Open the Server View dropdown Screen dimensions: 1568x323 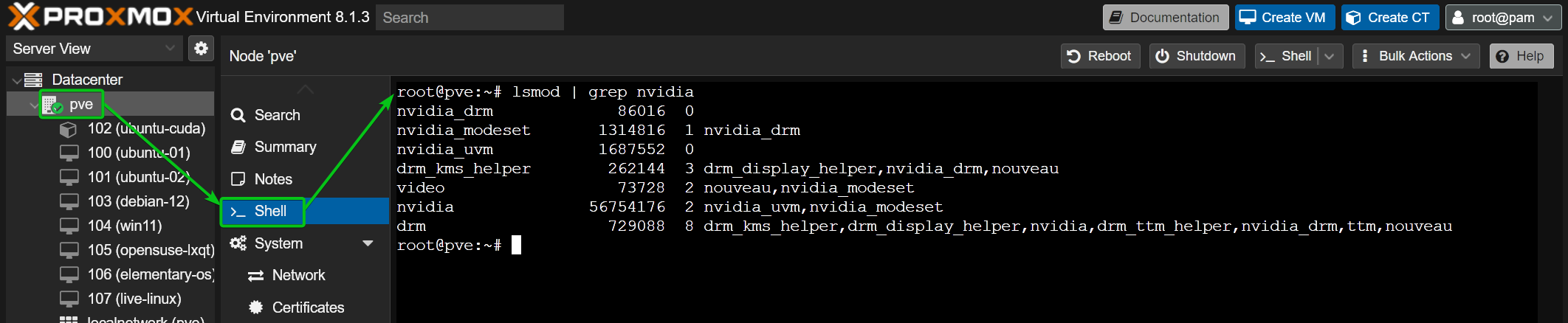click(x=93, y=49)
